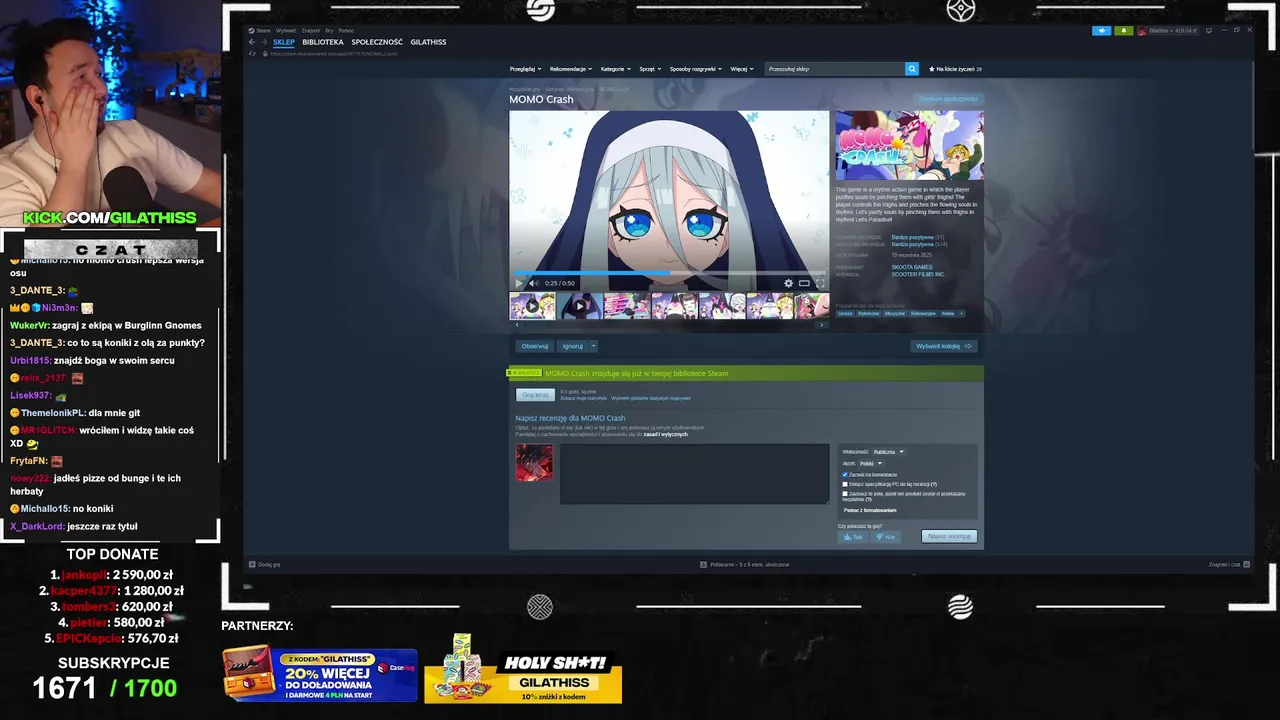This screenshot has height=720, width=1280.
Task: Open the Steam menu in title bar
Action: pos(262,30)
